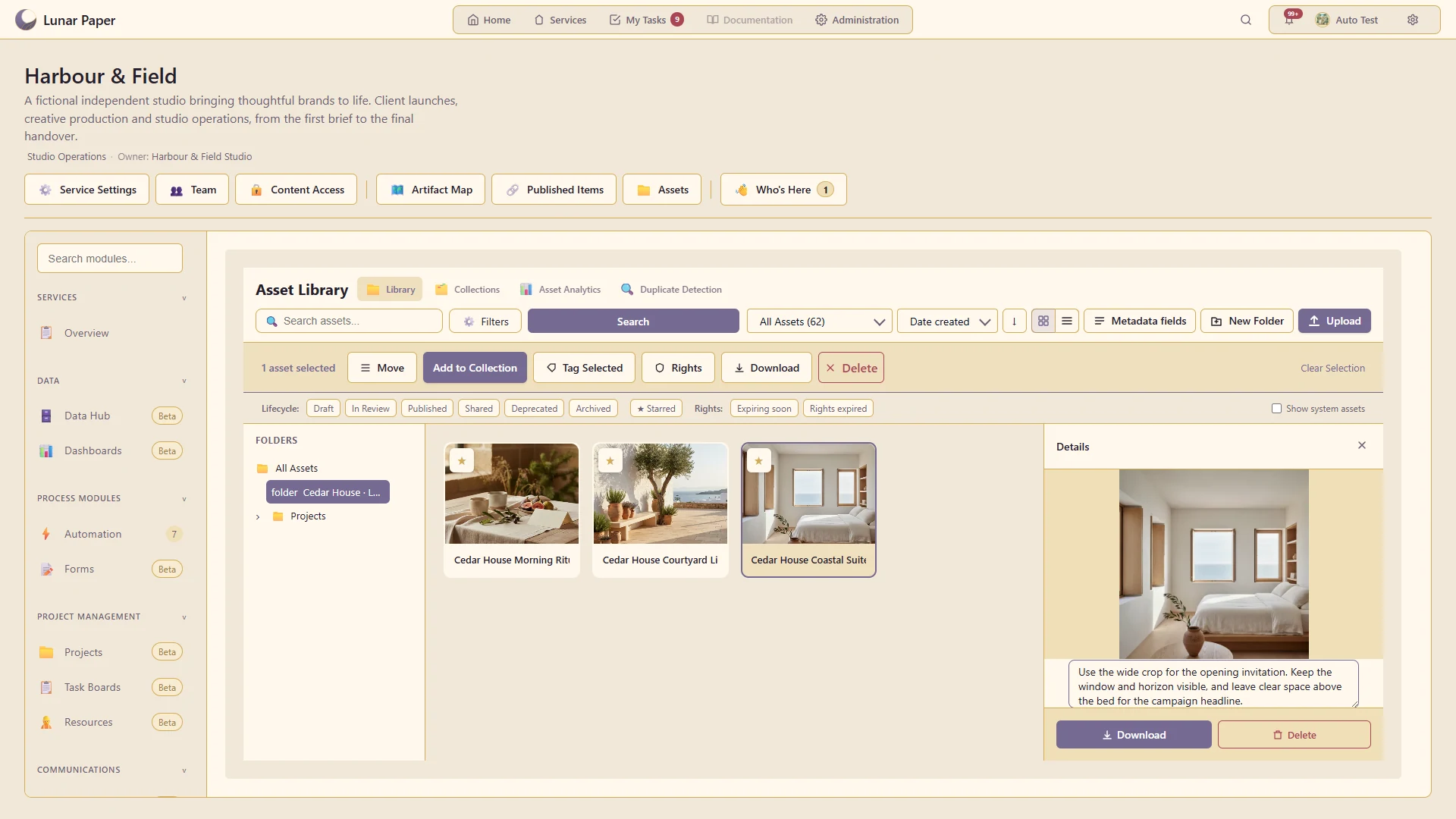1456x819 pixels.
Task: Go to My Tasks in top navigation
Action: (647, 20)
